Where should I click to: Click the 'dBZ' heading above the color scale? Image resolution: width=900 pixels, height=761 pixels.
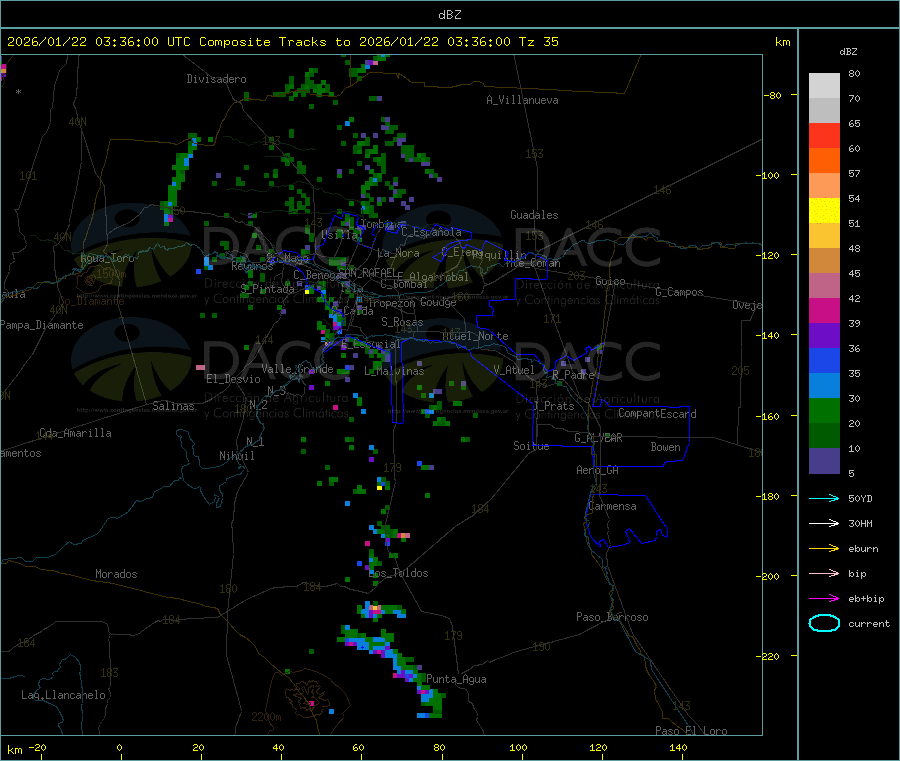(x=848, y=52)
